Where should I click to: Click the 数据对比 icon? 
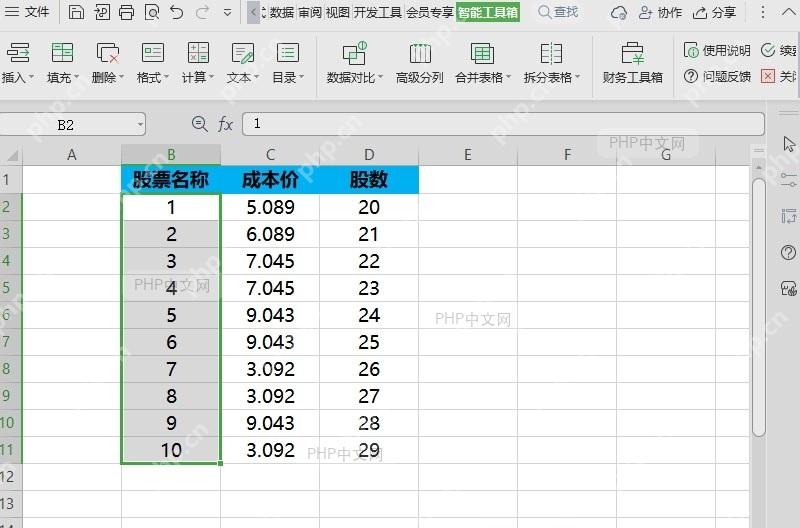(355, 54)
